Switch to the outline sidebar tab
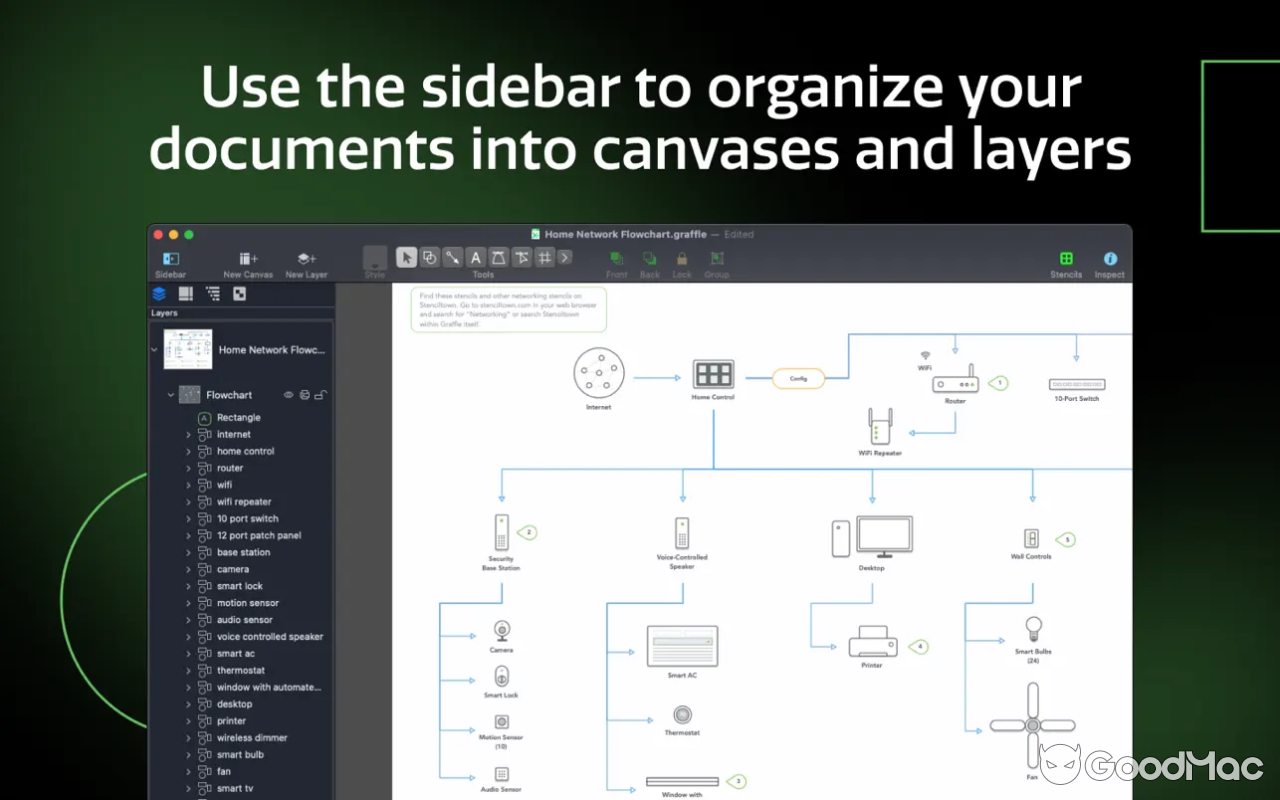The width and height of the screenshot is (1280, 800). tap(212, 293)
